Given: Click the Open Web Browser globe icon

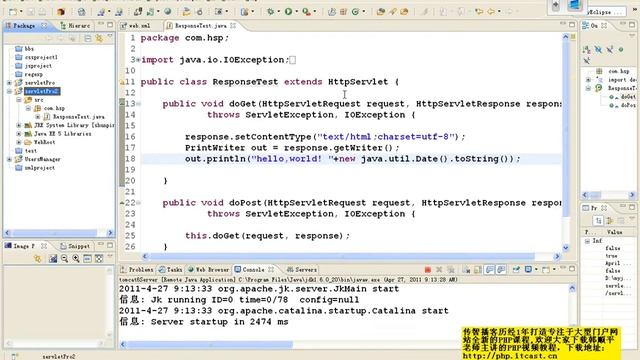Looking at the screenshot, I should [x=167, y=12].
